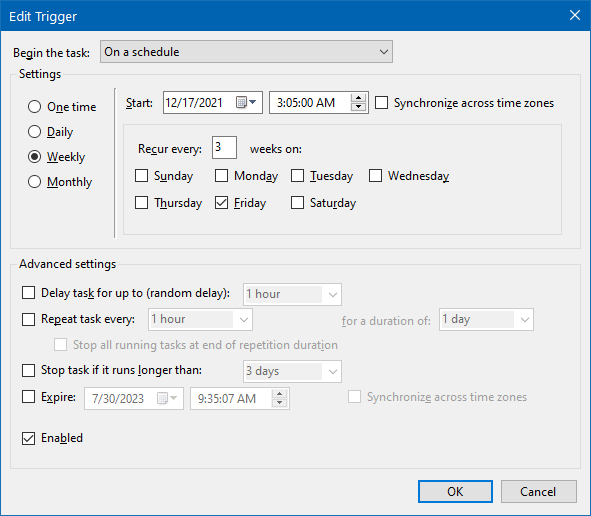Check the Expire checkbox

pos(28,397)
